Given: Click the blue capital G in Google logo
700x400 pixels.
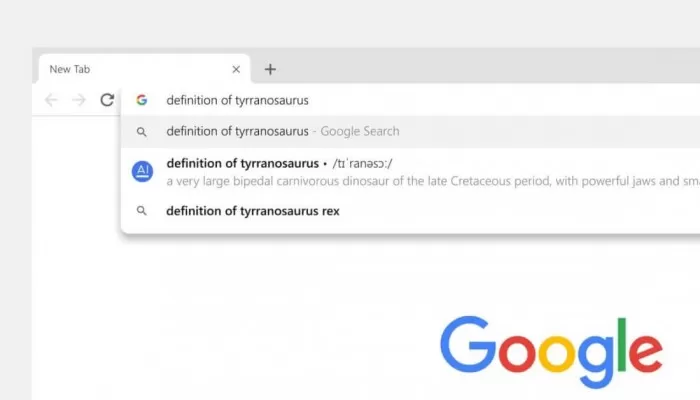Looking at the screenshot, I should 468,344.
